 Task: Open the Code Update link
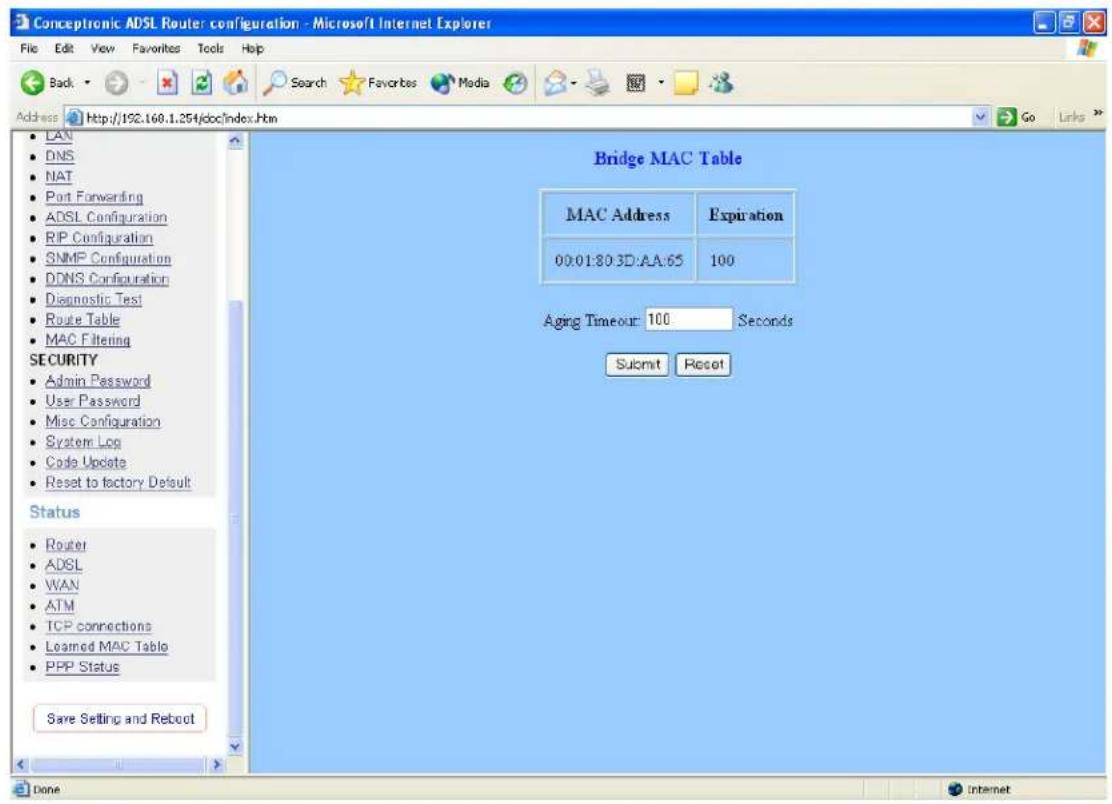pyautogui.click(x=86, y=462)
